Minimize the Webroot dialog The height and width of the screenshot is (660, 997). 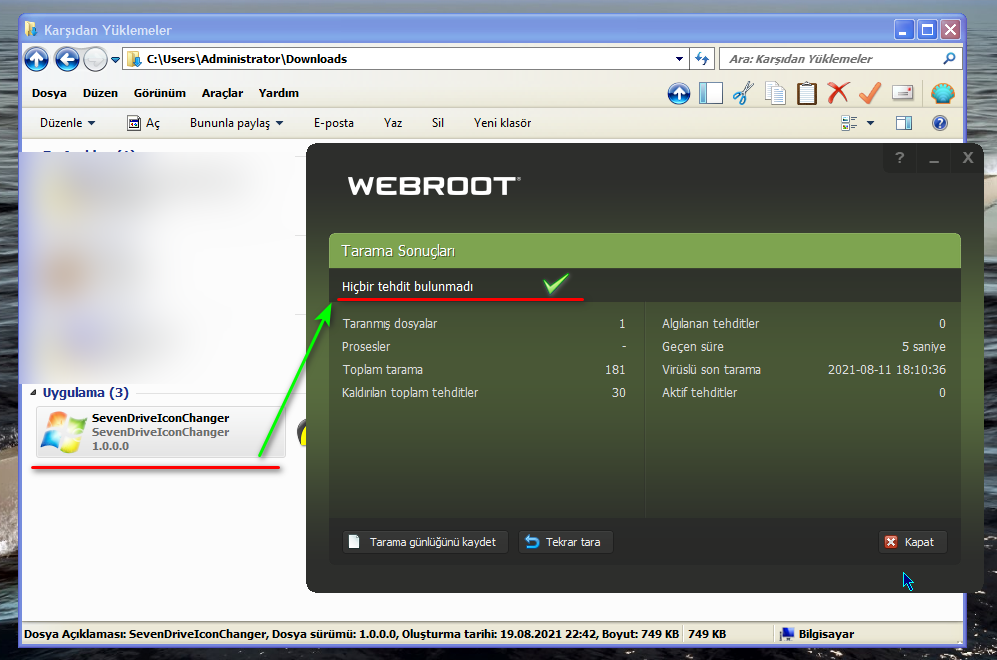coord(933,158)
